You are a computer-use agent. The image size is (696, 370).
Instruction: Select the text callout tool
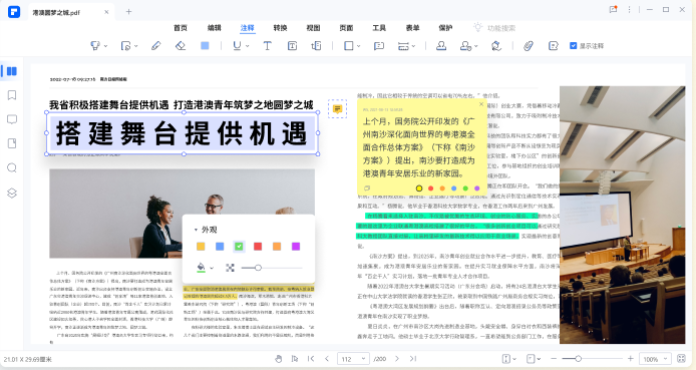pyautogui.click(x=316, y=46)
